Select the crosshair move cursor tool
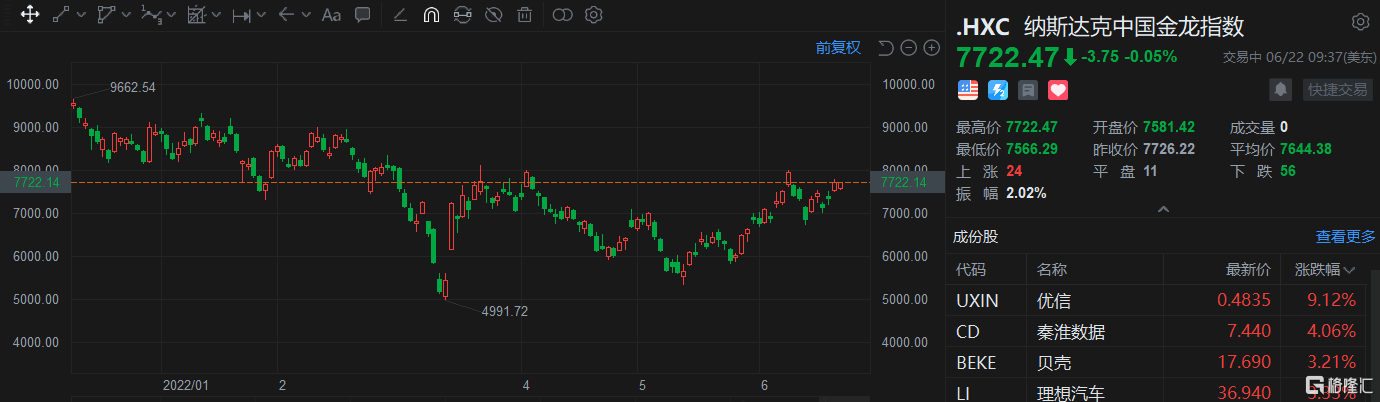The image size is (1380, 402). [x=29, y=15]
